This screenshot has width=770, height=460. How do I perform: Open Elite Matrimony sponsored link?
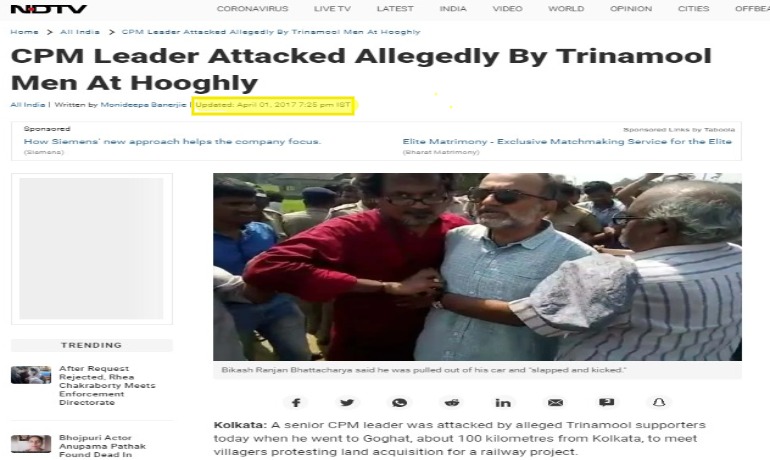click(x=567, y=141)
